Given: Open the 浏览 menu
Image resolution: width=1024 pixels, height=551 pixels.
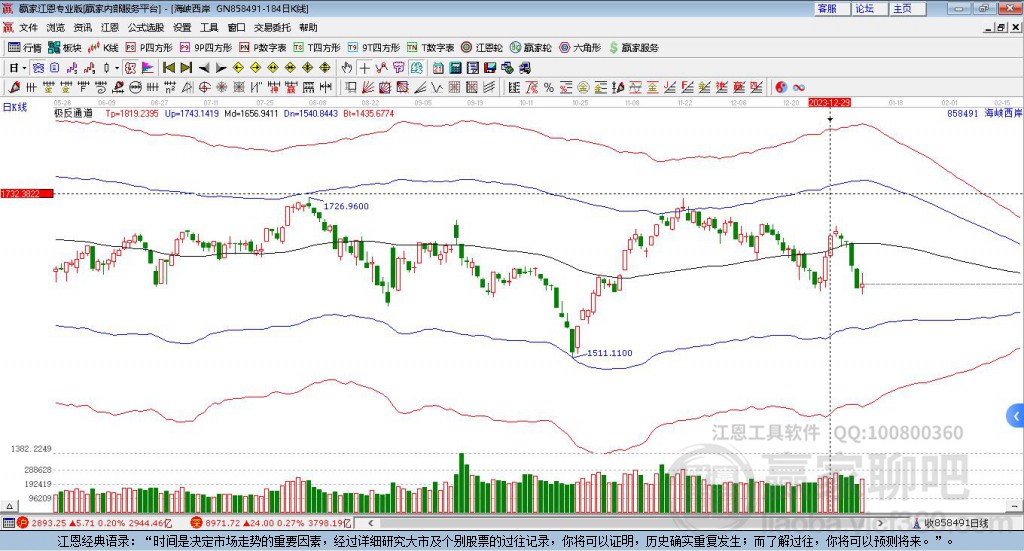Looking at the screenshot, I should pos(56,27).
